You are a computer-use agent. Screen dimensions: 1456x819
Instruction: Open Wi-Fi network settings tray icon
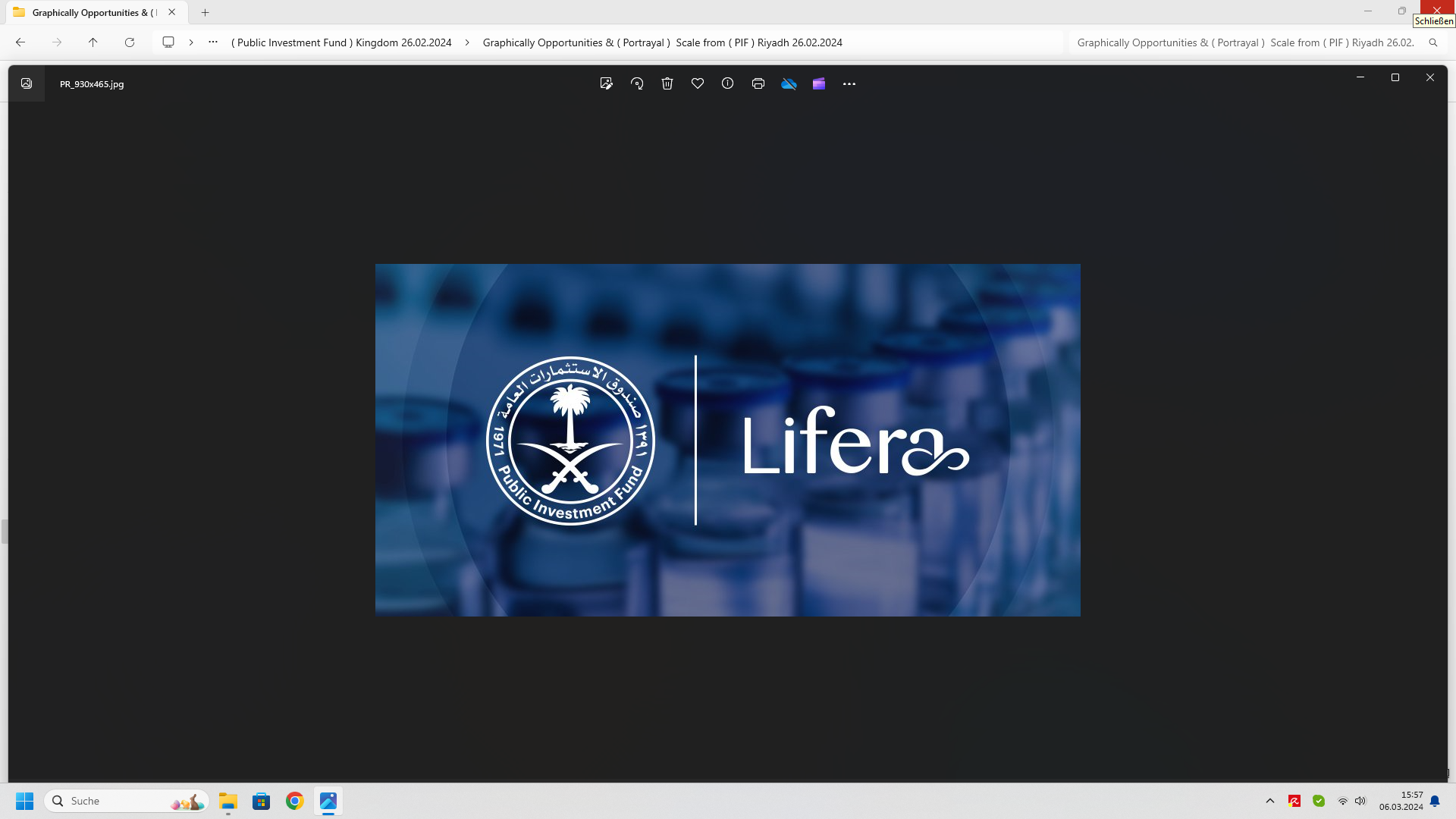[x=1343, y=801]
